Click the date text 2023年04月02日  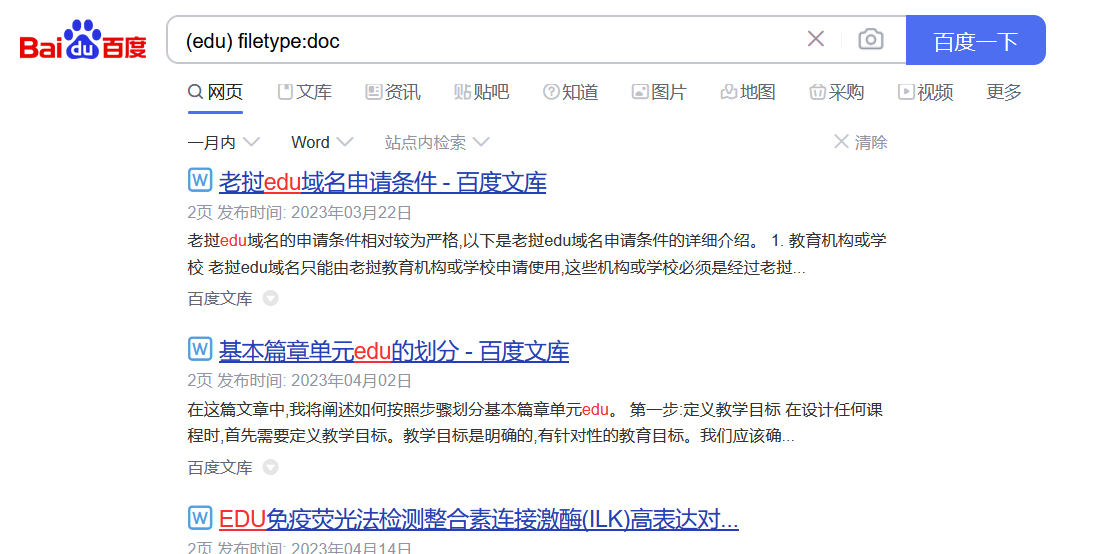(351, 381)
